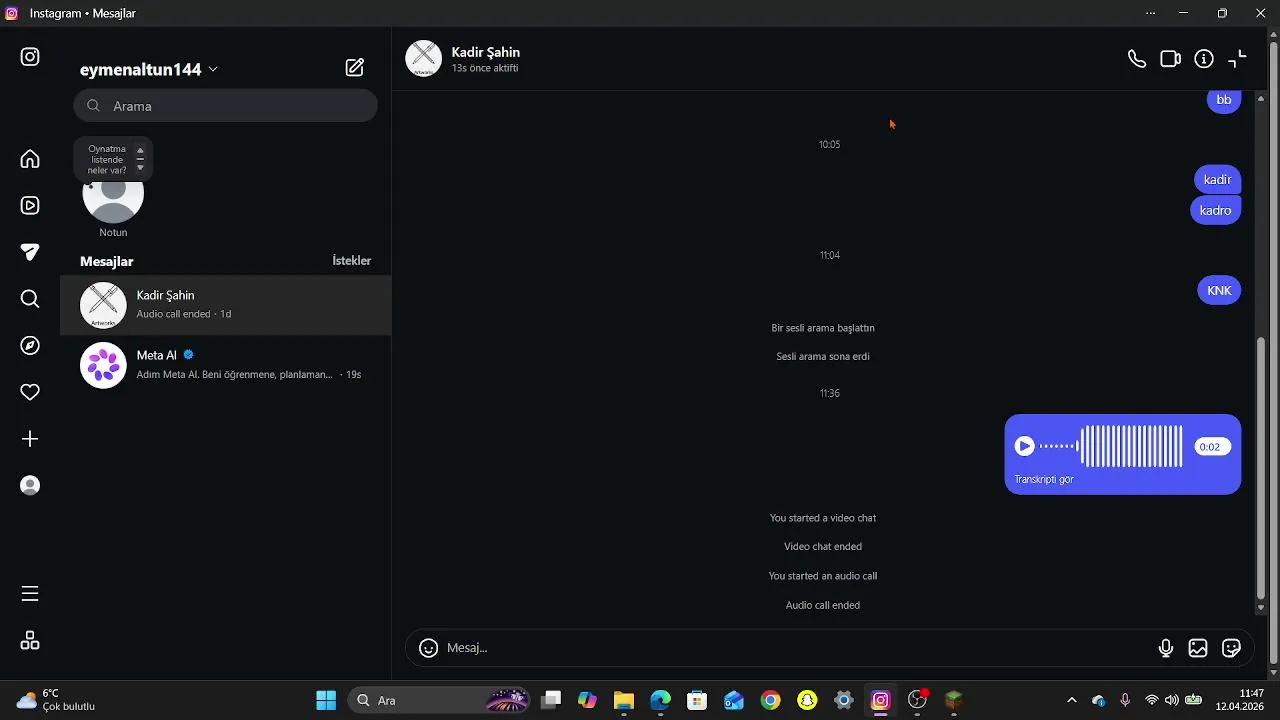Click 'You started a video chat' text
This screenshot has width=1280, height=720.
(823, 518)
